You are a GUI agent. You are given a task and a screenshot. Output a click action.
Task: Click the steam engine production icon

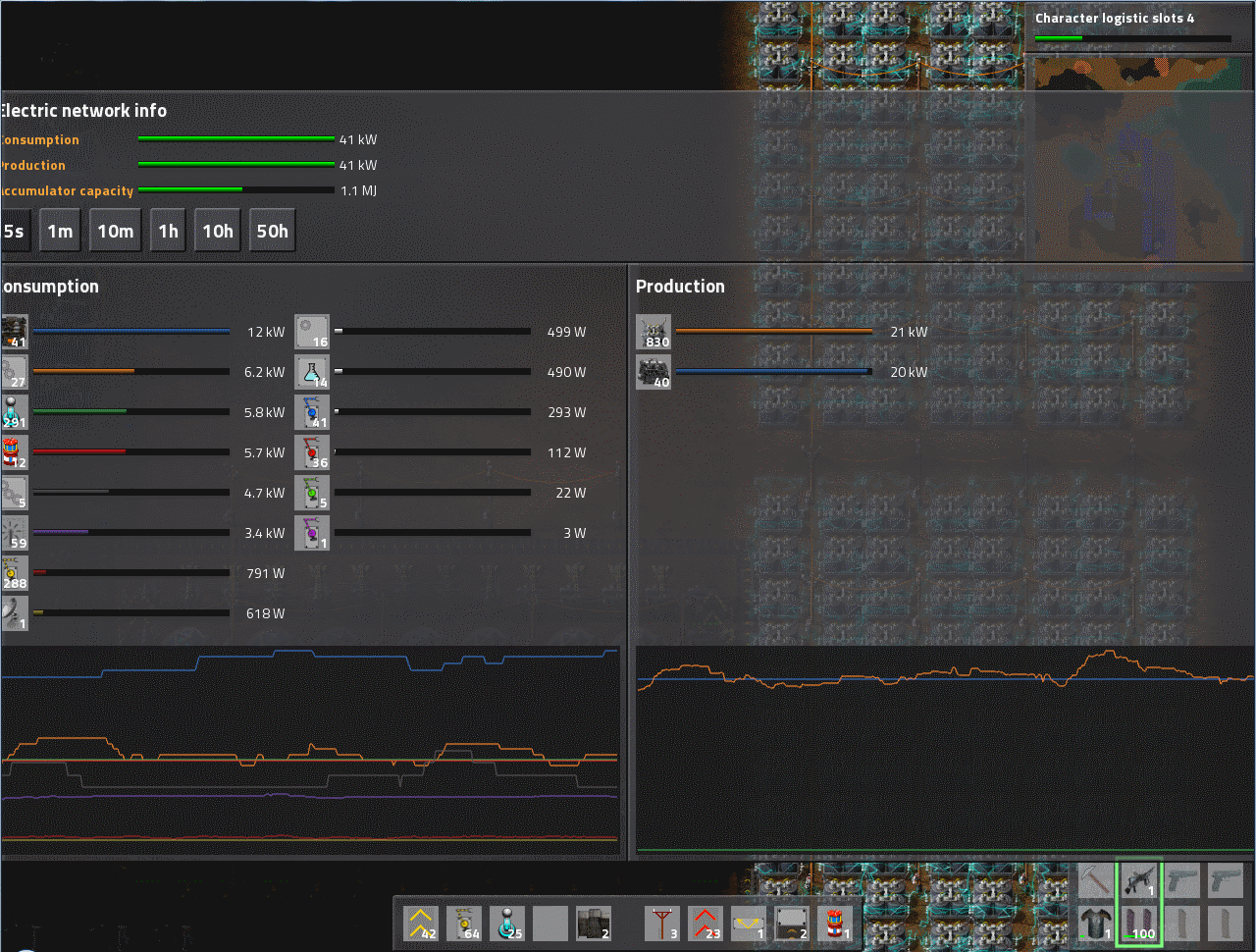(653, 372)
